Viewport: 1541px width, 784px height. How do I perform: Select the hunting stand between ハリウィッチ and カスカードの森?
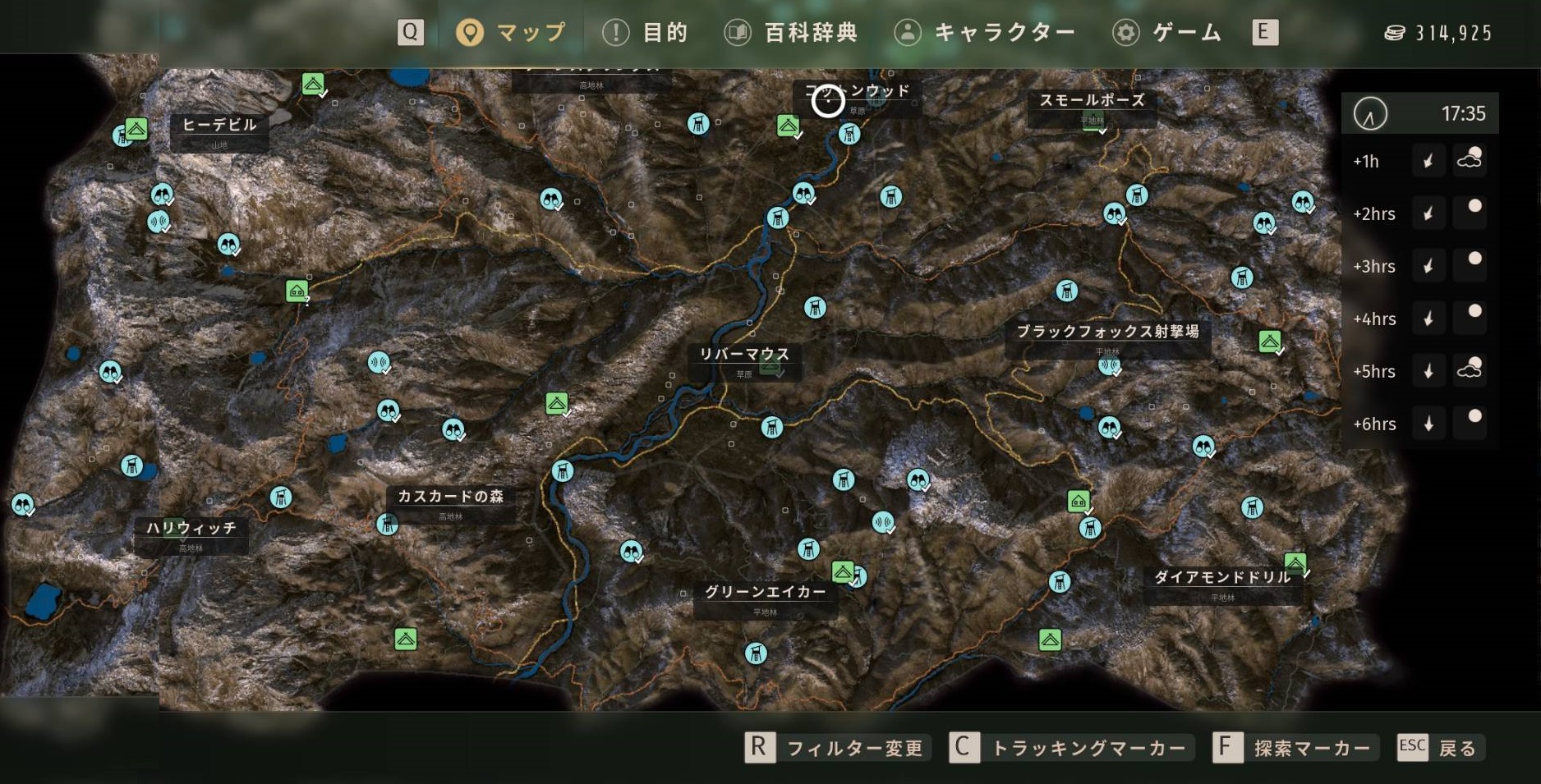280,497
